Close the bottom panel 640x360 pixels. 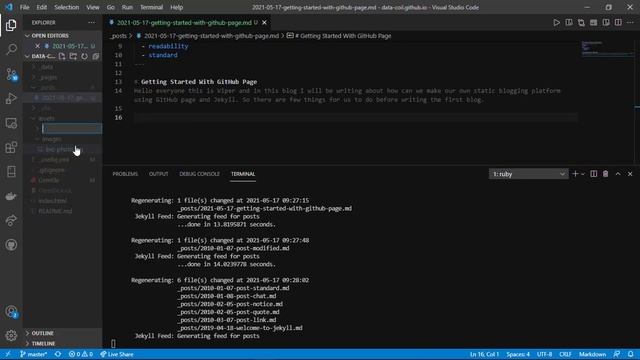630,174
